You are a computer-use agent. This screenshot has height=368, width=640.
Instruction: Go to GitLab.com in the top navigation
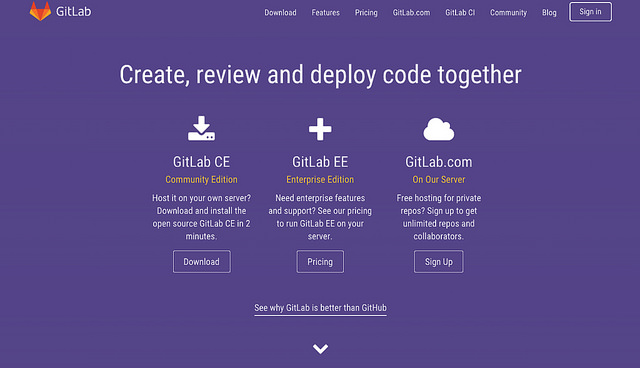click(x=411, y=13)
